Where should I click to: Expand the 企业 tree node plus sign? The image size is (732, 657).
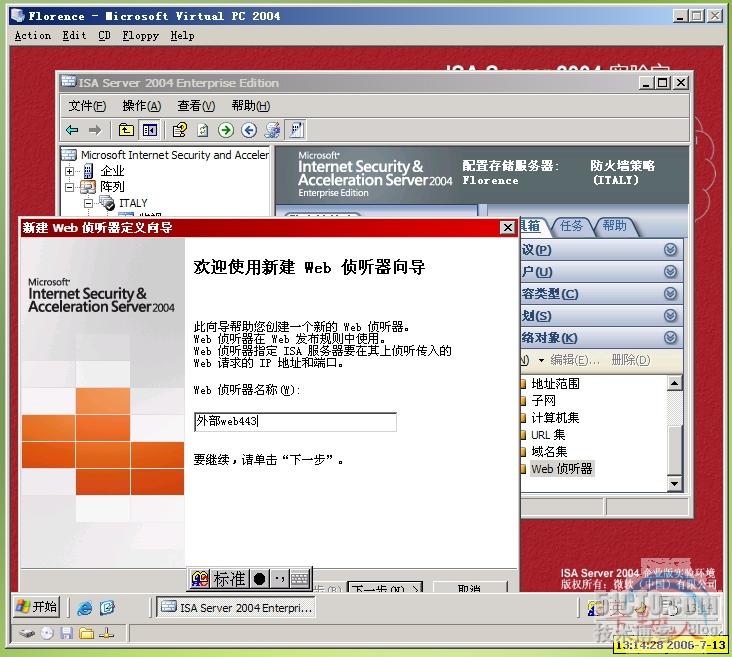click(x=70, y=171)
